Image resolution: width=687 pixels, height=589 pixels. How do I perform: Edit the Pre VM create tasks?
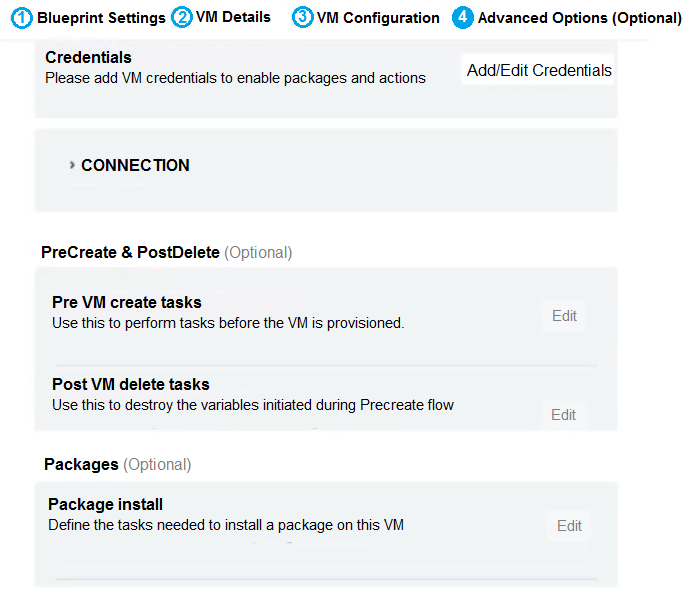point(564,316)
